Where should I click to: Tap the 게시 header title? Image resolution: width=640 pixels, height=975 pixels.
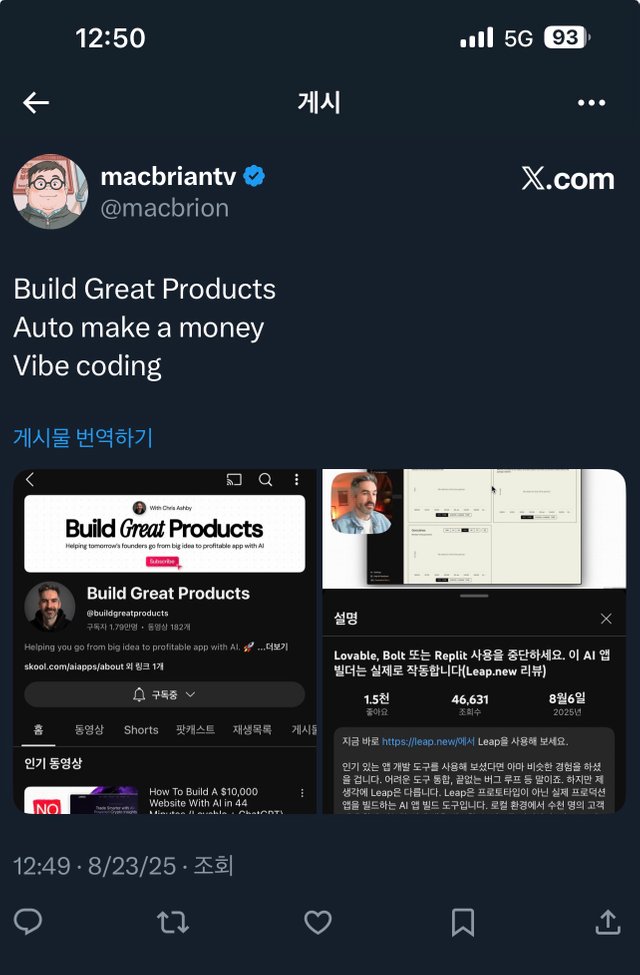(319, 103)
